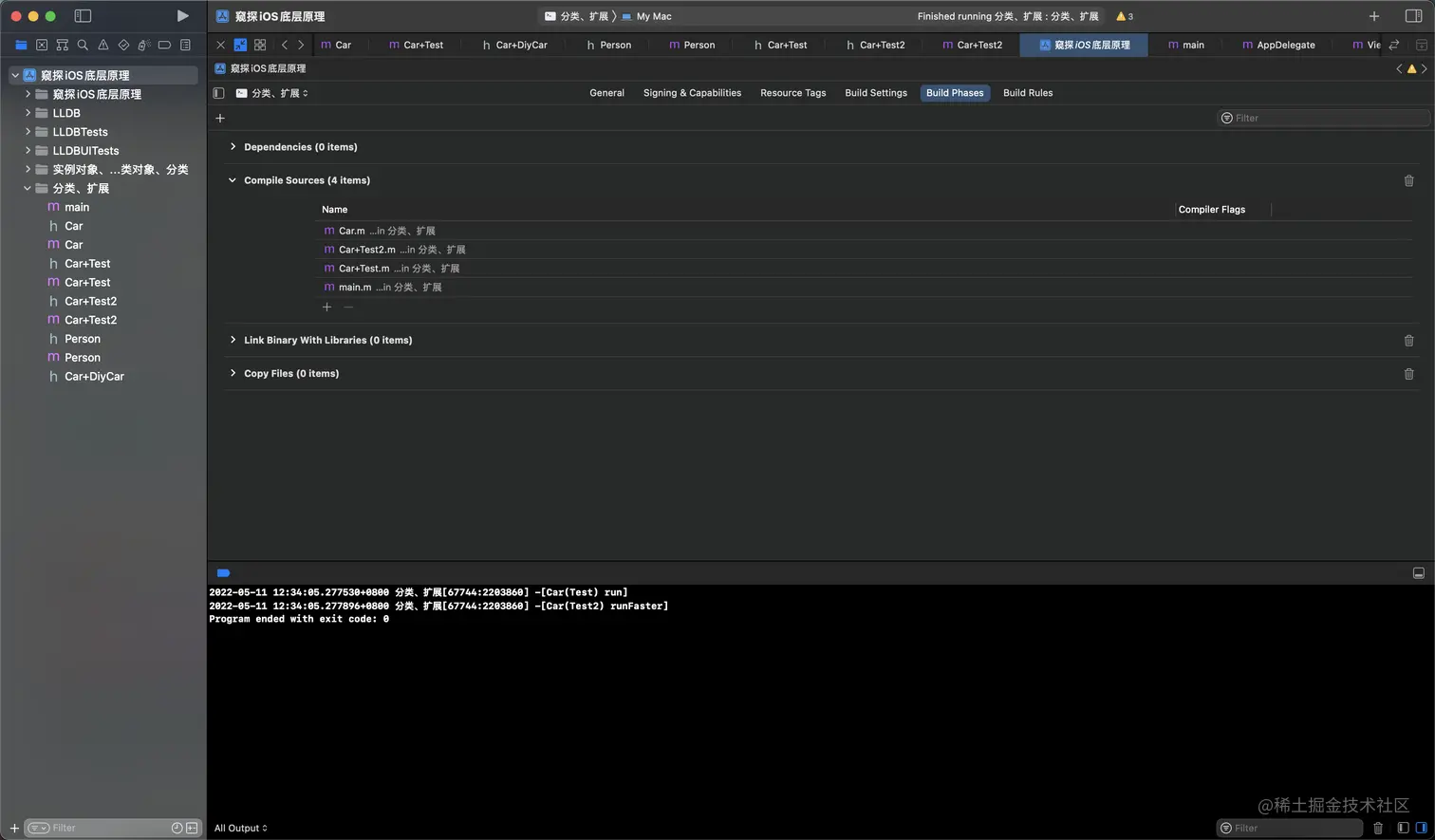
Task: Click the add editor on right icon
Action: click(x=1422, y=45)
